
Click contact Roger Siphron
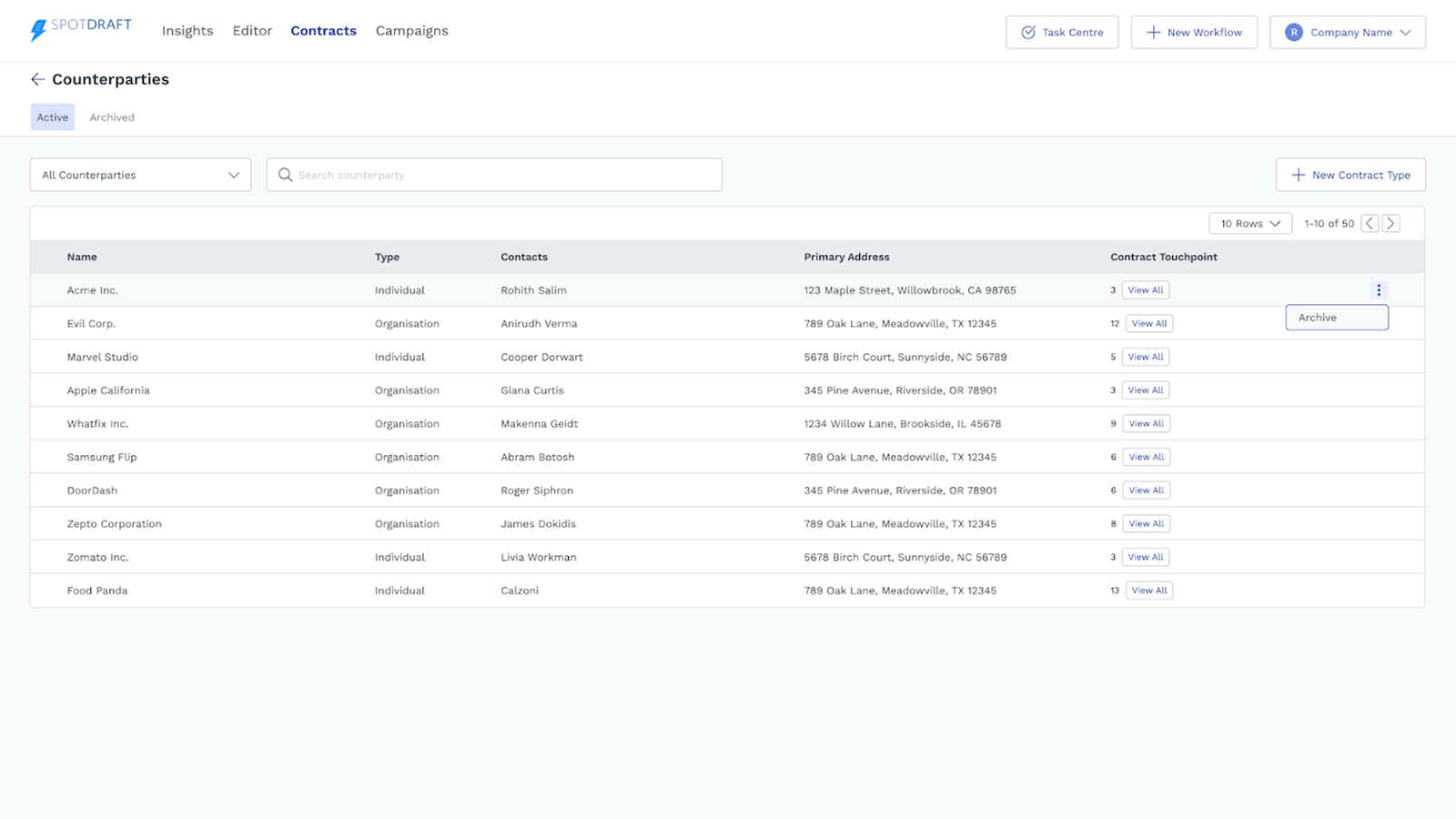pyautogui.click(x=537, y=490)
